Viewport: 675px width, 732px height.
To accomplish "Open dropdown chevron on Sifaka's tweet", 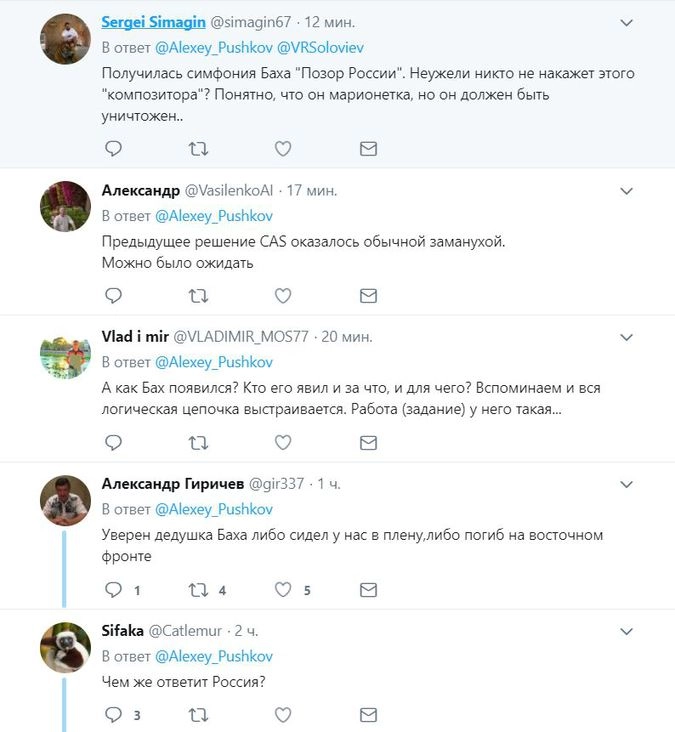I will click(626, 631).
